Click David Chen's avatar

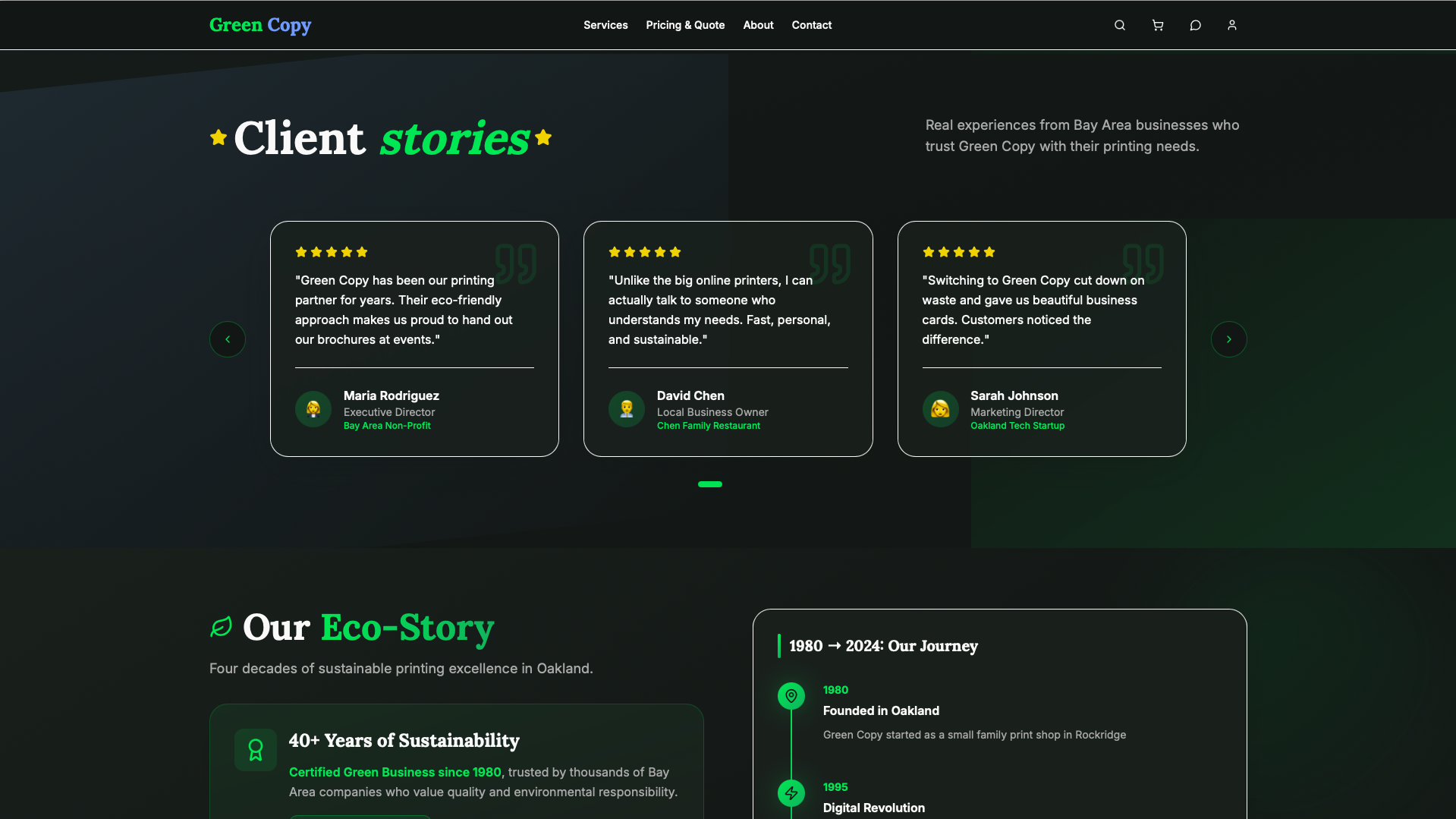pos(627,409)
